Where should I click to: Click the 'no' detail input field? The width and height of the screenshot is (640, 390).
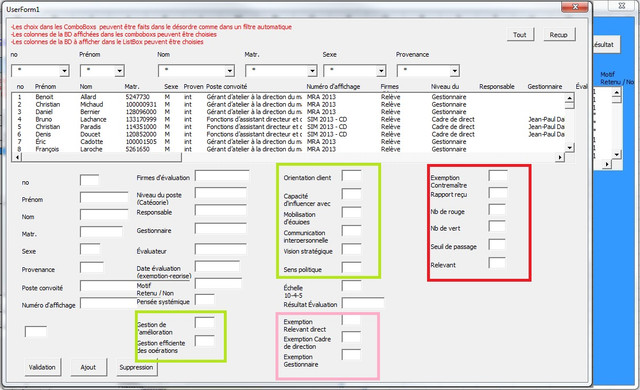pos(90,180)
